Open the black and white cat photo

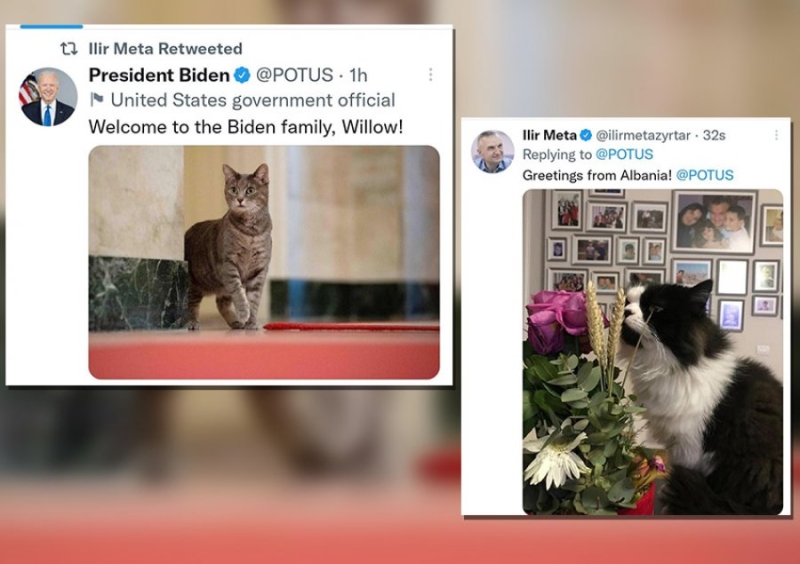click(x=653, y=352)
